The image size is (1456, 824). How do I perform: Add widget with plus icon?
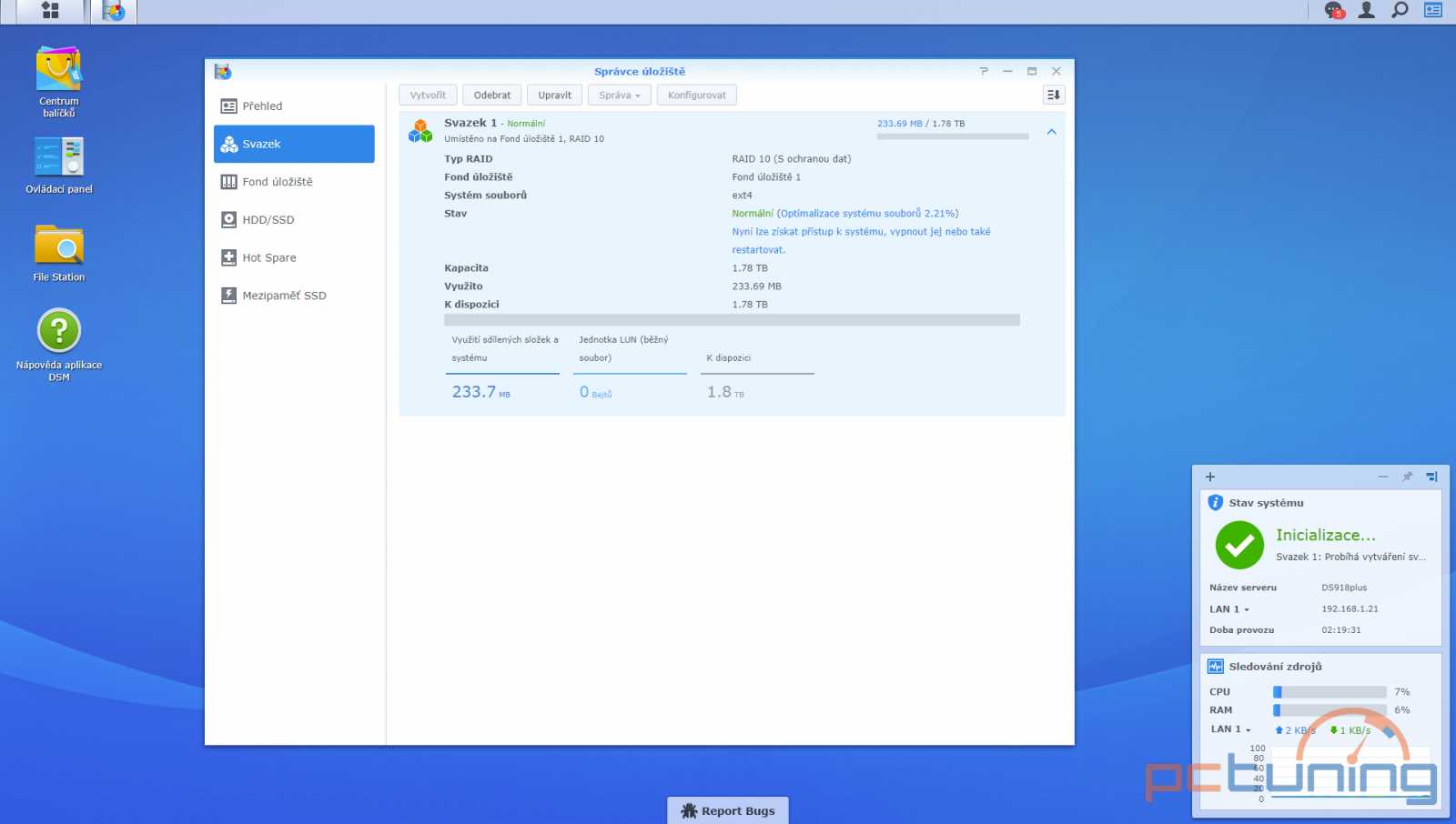pos(1210,477)
